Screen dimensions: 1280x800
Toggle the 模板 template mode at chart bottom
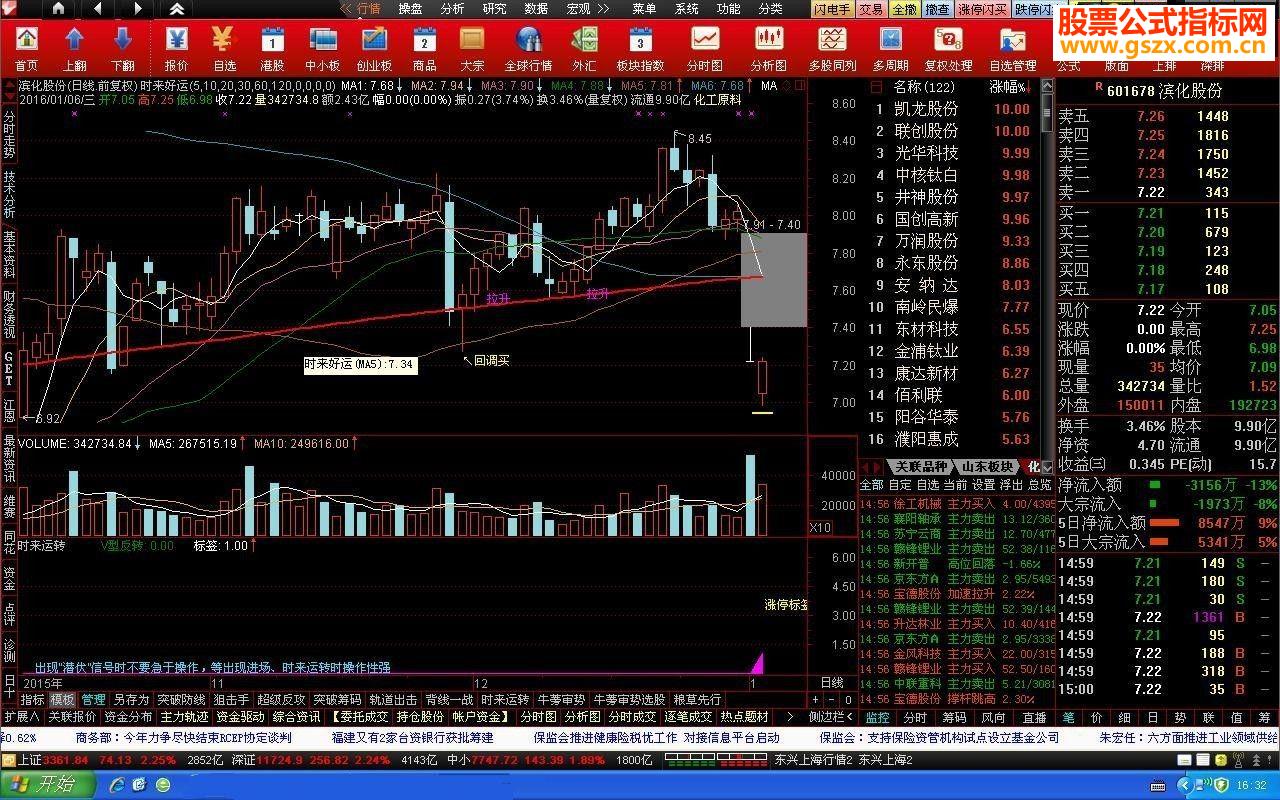point(62,699)
